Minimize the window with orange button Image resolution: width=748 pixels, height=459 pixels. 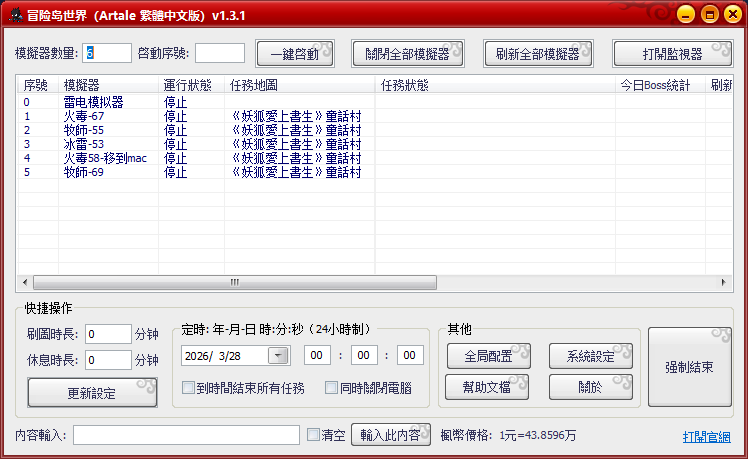click(685, 15)
